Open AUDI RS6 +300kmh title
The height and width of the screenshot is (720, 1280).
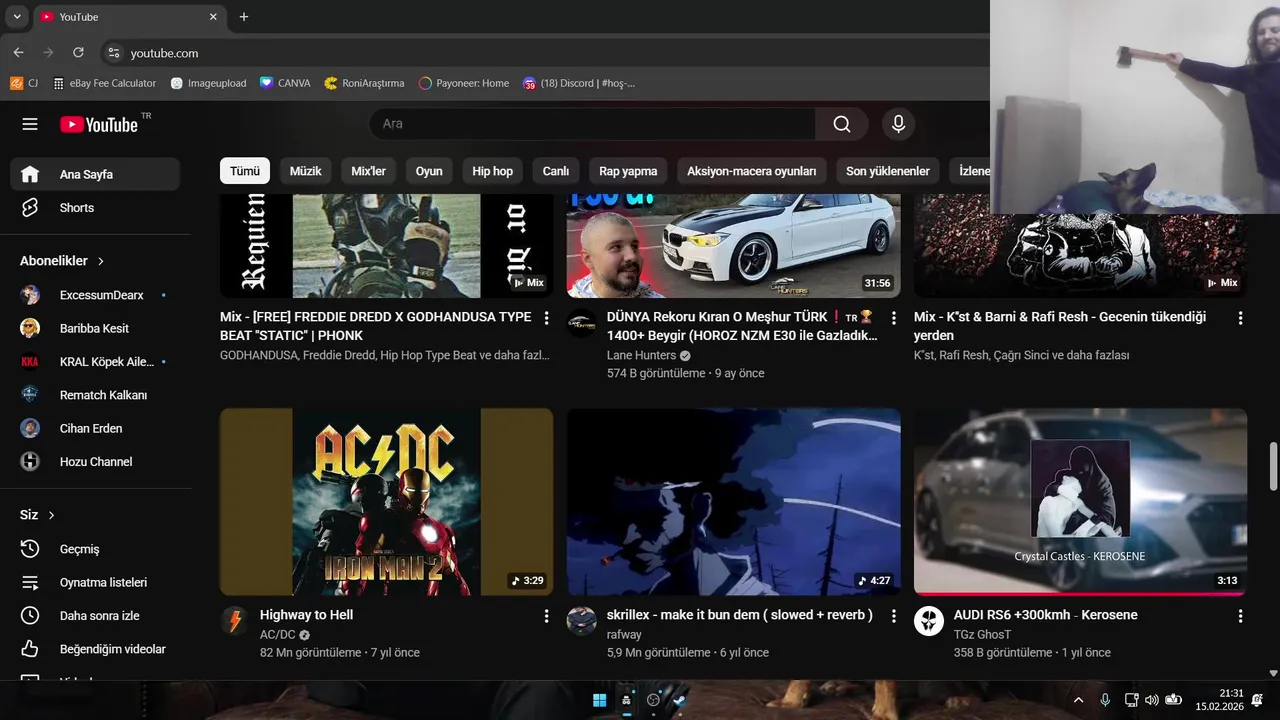click(1045, 615)
